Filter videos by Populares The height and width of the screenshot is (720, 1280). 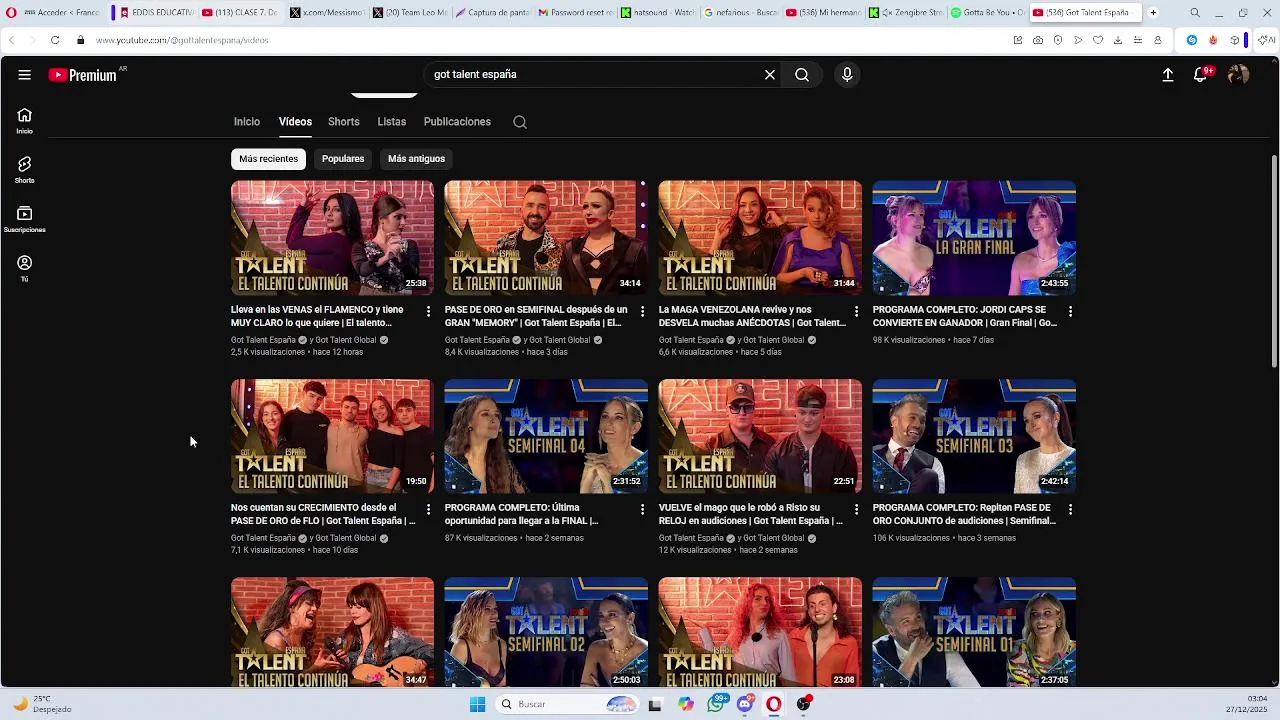[x=343, y=159]
